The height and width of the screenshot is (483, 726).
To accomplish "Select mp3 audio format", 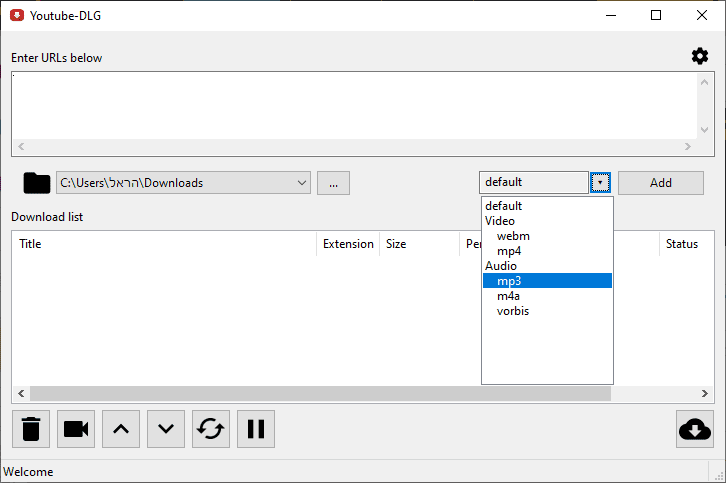I will (547, 281).
